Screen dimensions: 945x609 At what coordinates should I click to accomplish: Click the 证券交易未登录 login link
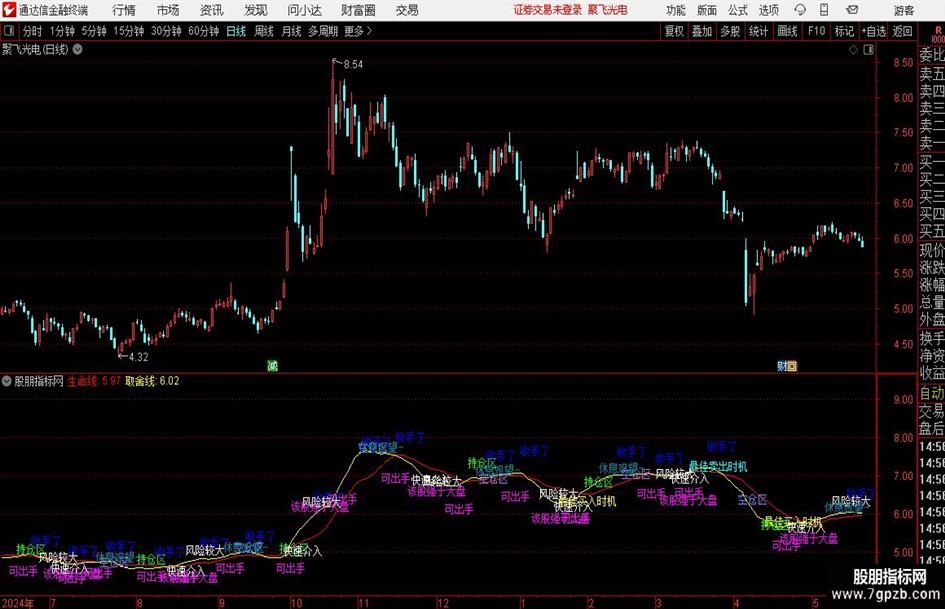click(548, 10)
